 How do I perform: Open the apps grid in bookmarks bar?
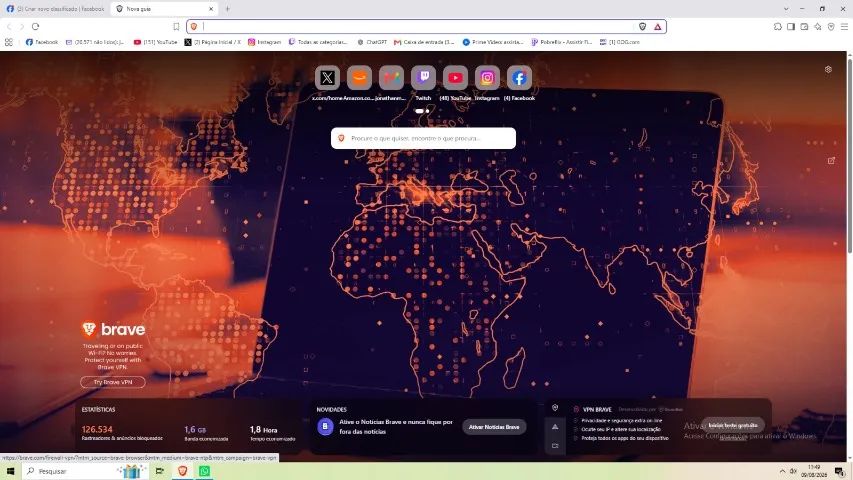tap(9, 42)
